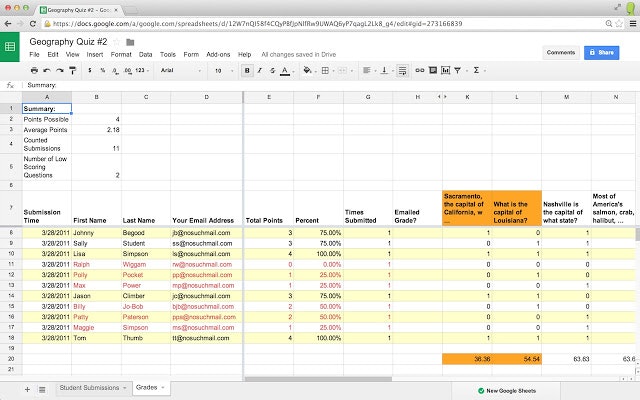Toggle strikethrough formatting
The width and height of the screenshot is (640, 400).
271,71
